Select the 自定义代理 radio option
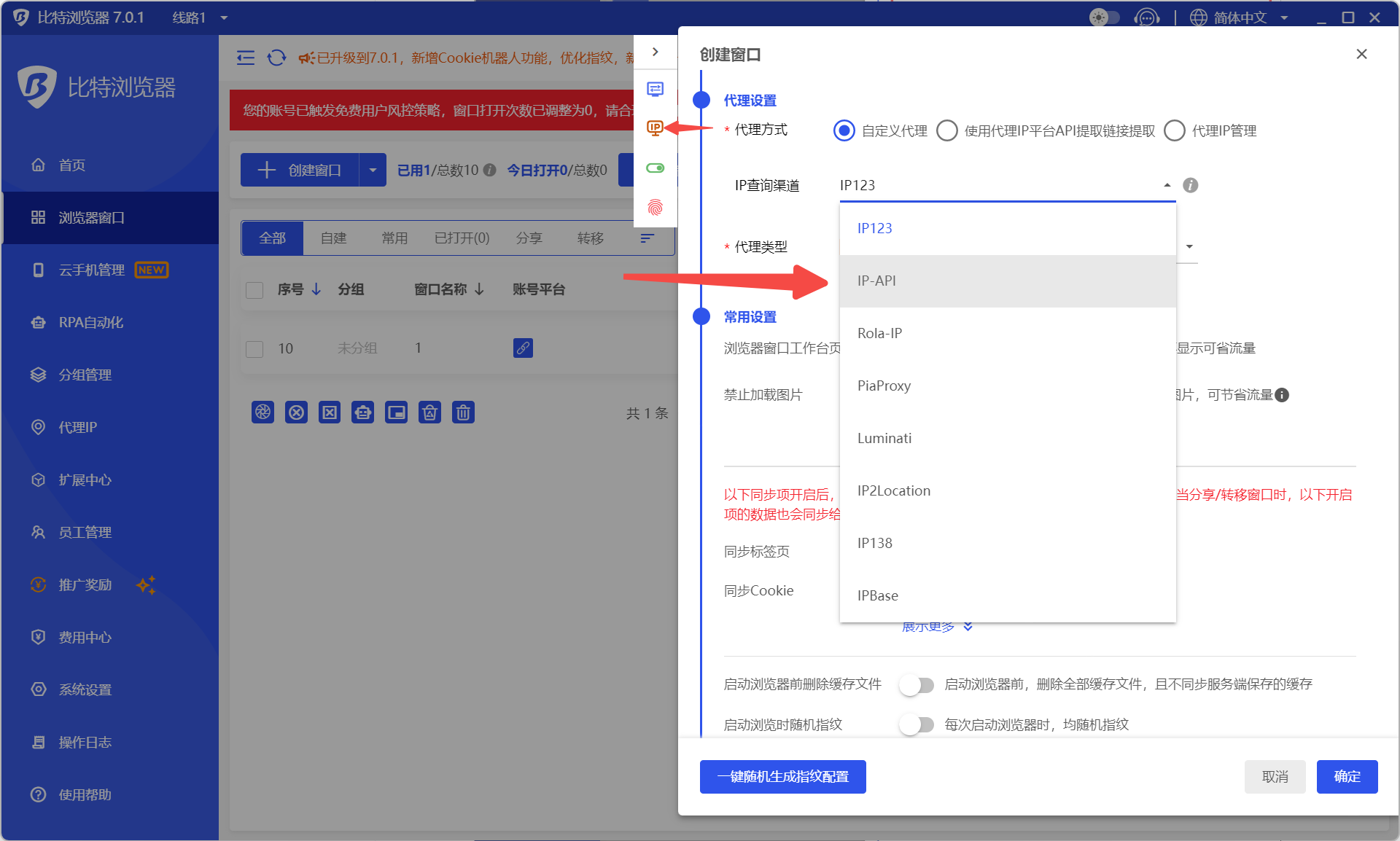This screenshot has width=1400, height=841. (844, 130)
